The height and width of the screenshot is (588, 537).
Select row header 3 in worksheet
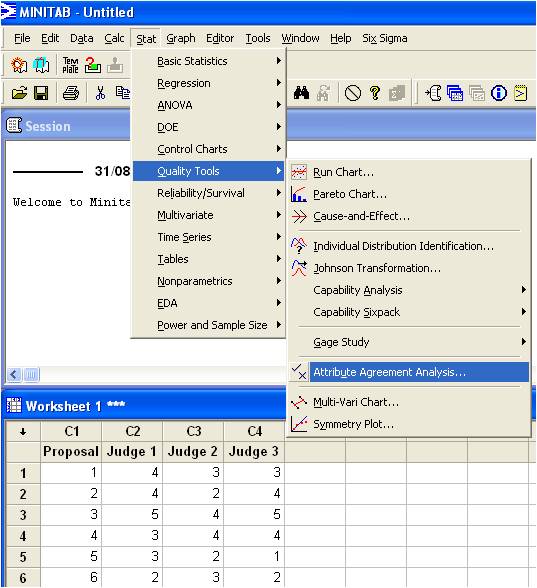(23, 515)
